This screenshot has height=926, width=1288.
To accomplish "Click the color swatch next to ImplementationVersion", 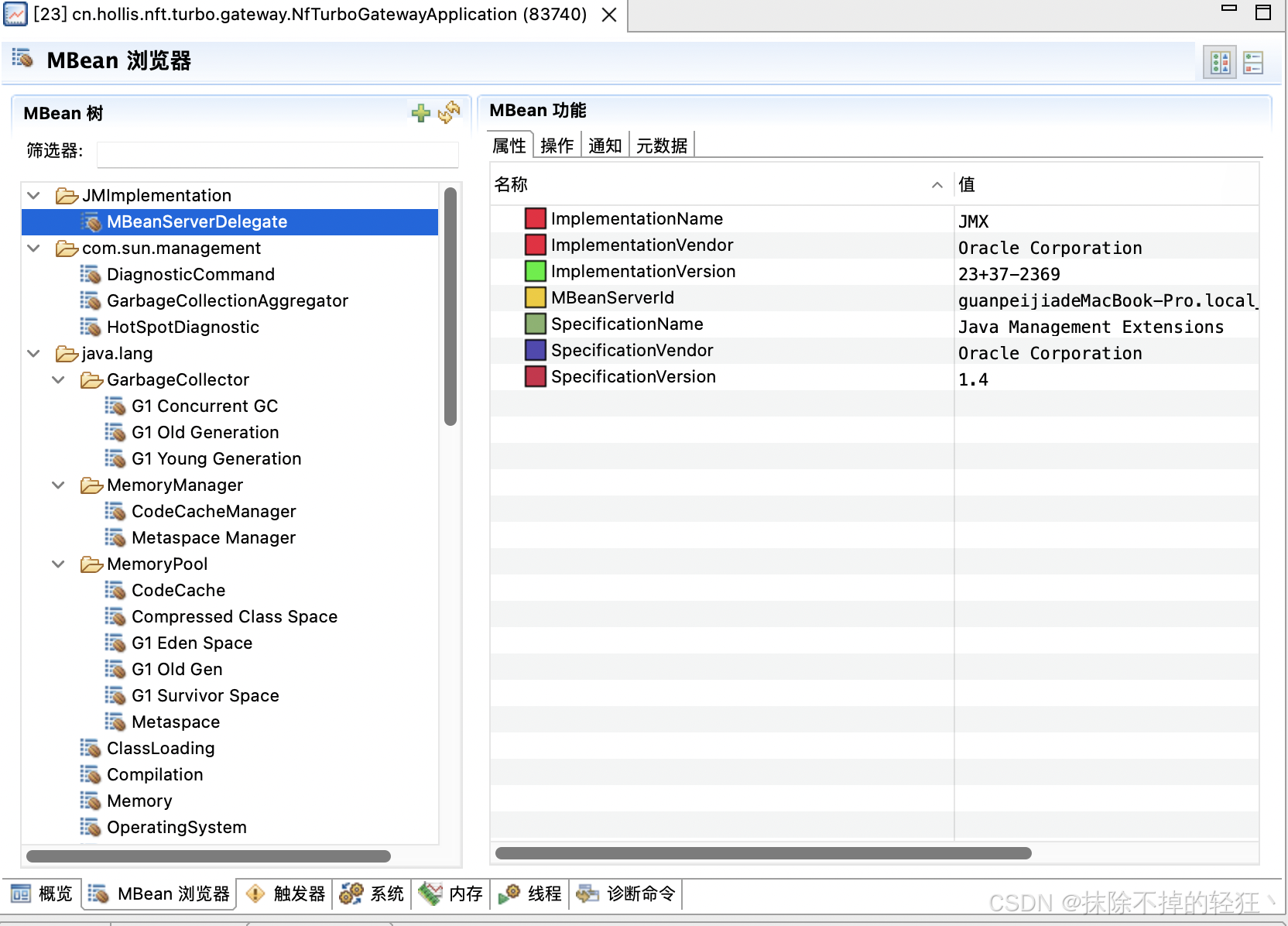I will point(535,271).
